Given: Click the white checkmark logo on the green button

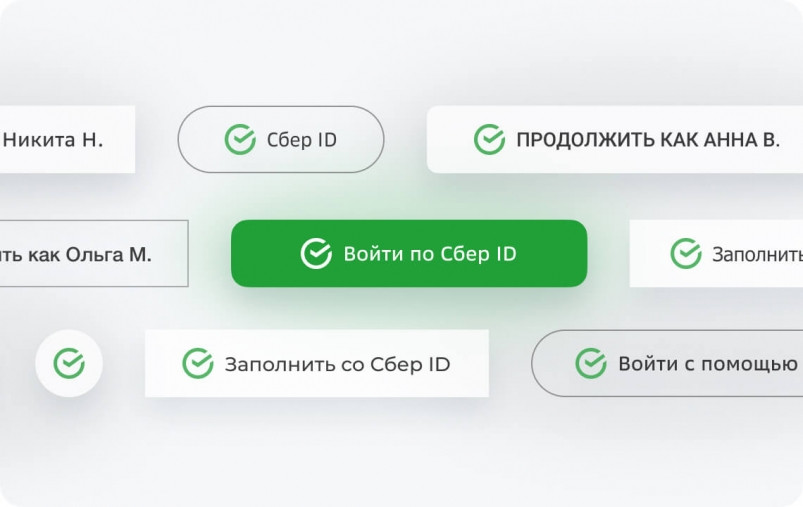Looking at the screenshot, I should pos(316,254).
